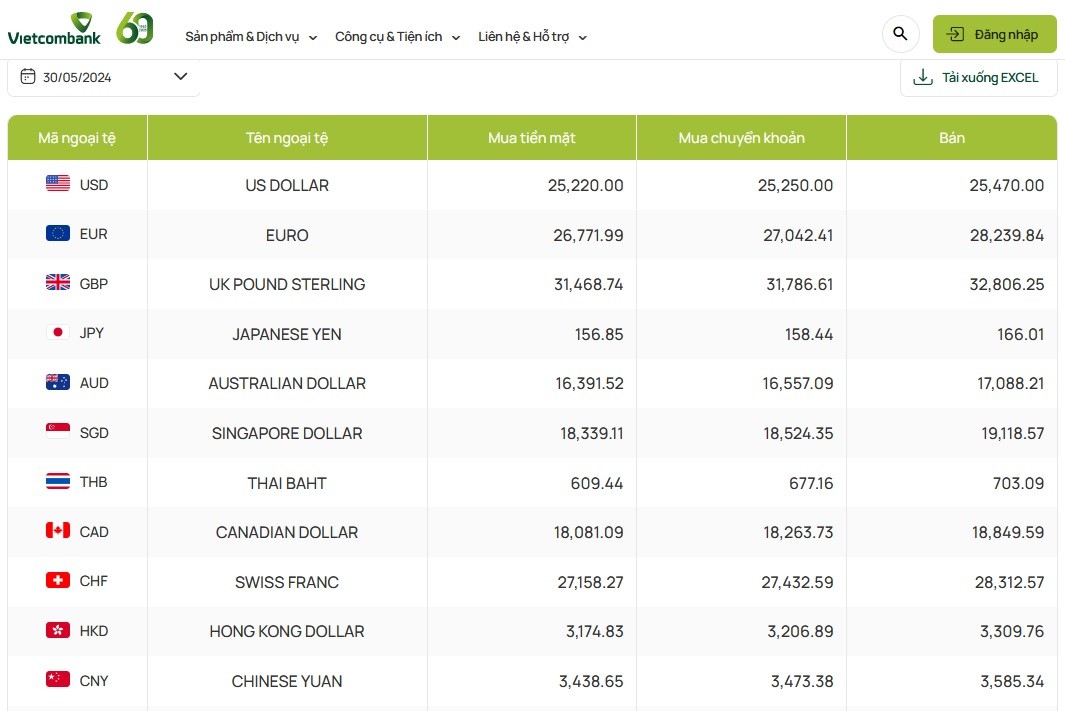Open the Công cụ & Tiện ích dropdown
The width and height of the screenshot is (1065, 711).
397,37
